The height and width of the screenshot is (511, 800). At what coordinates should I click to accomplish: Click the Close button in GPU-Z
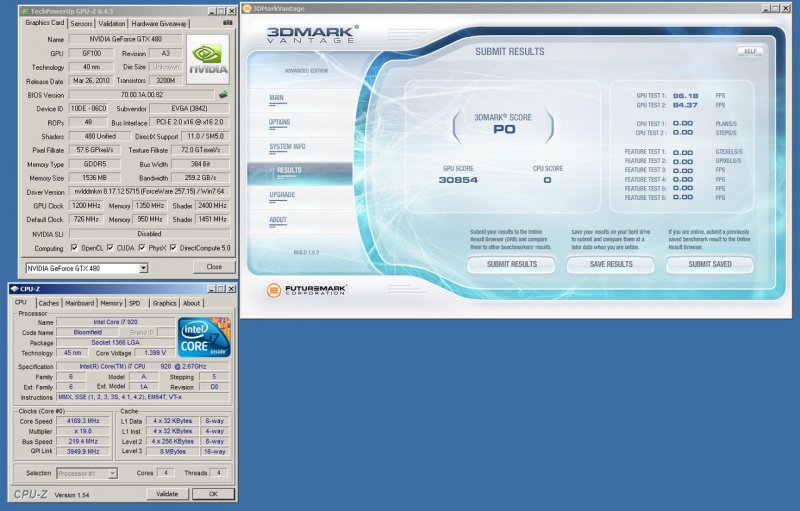click(x=214, y=267)
